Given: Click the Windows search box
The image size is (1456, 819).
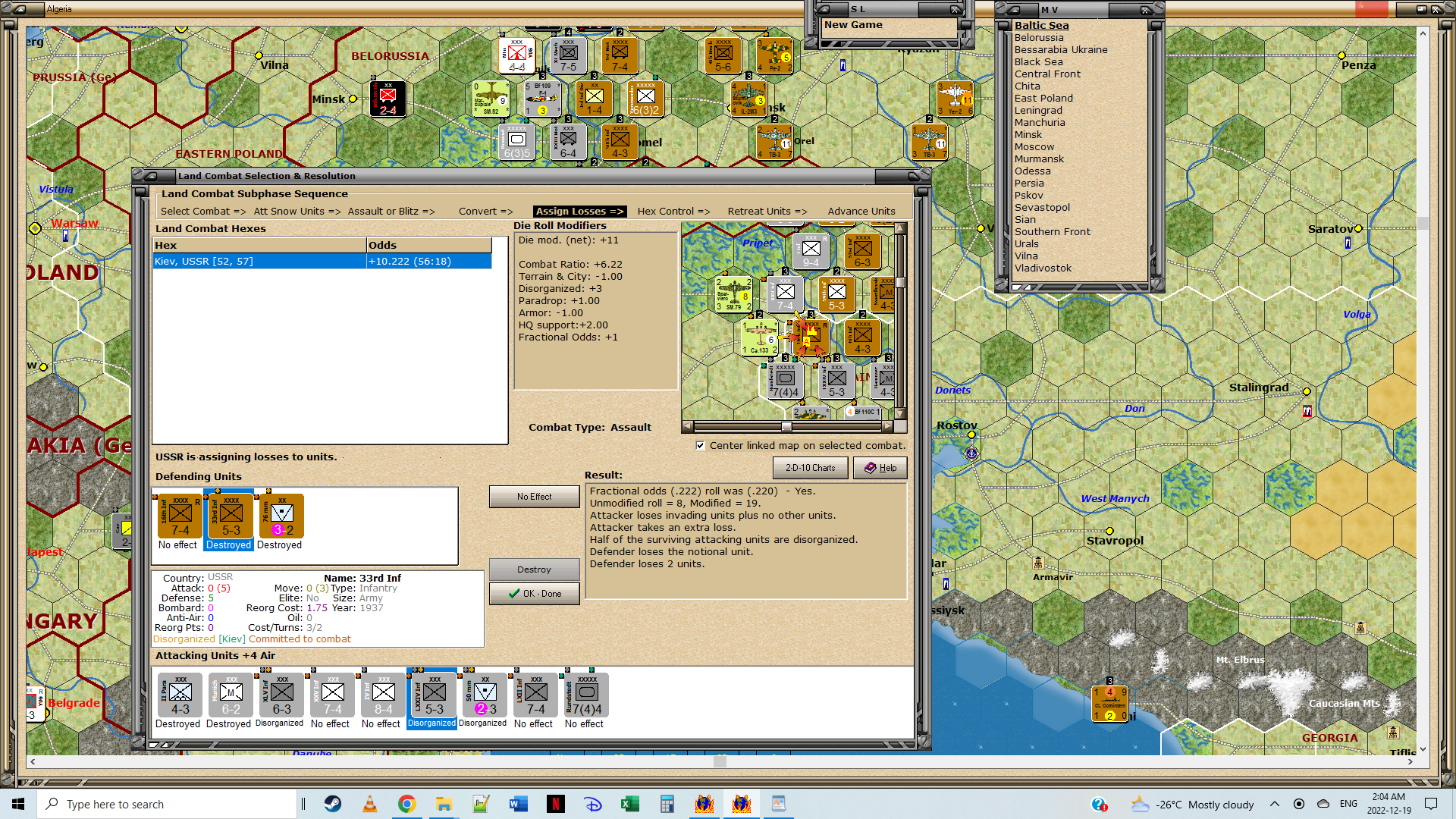Looking at the screenshot, I should pyautogui.click(x=167, y=804).
